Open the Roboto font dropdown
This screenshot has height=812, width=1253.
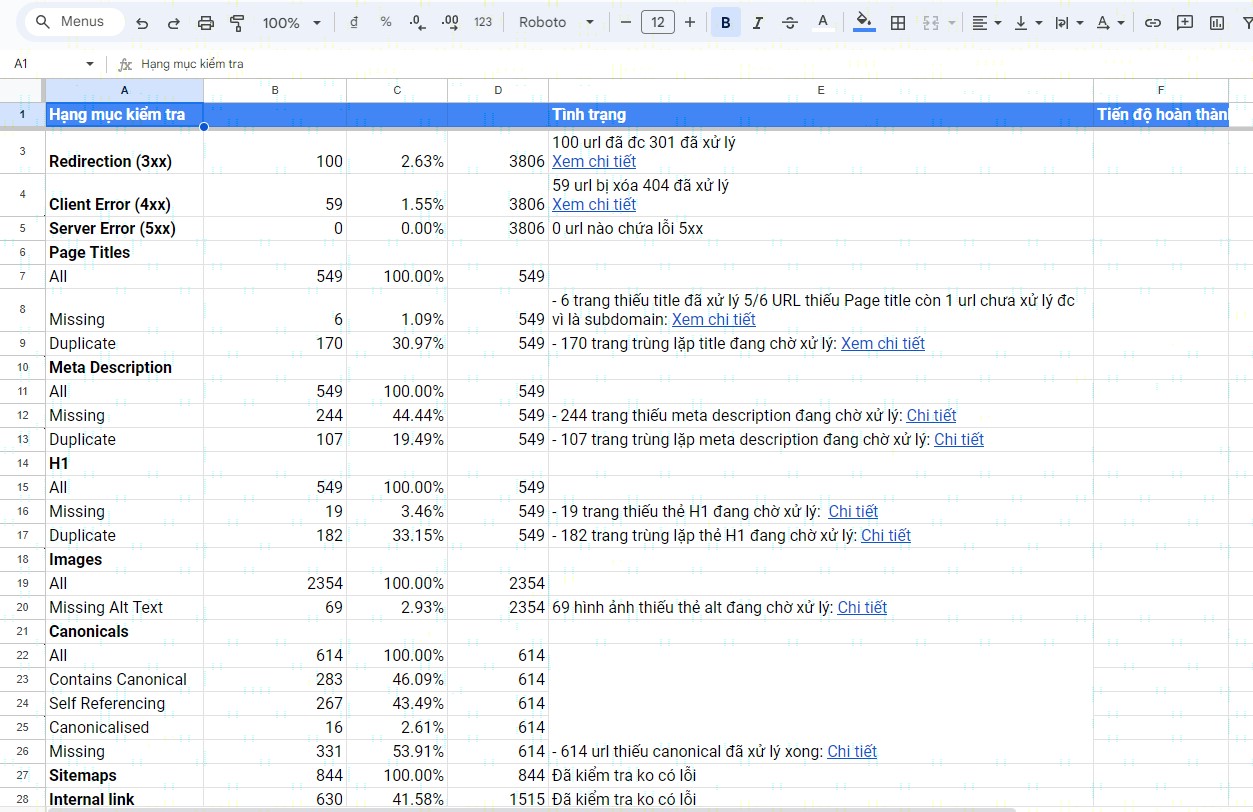[x=556, y=23]
